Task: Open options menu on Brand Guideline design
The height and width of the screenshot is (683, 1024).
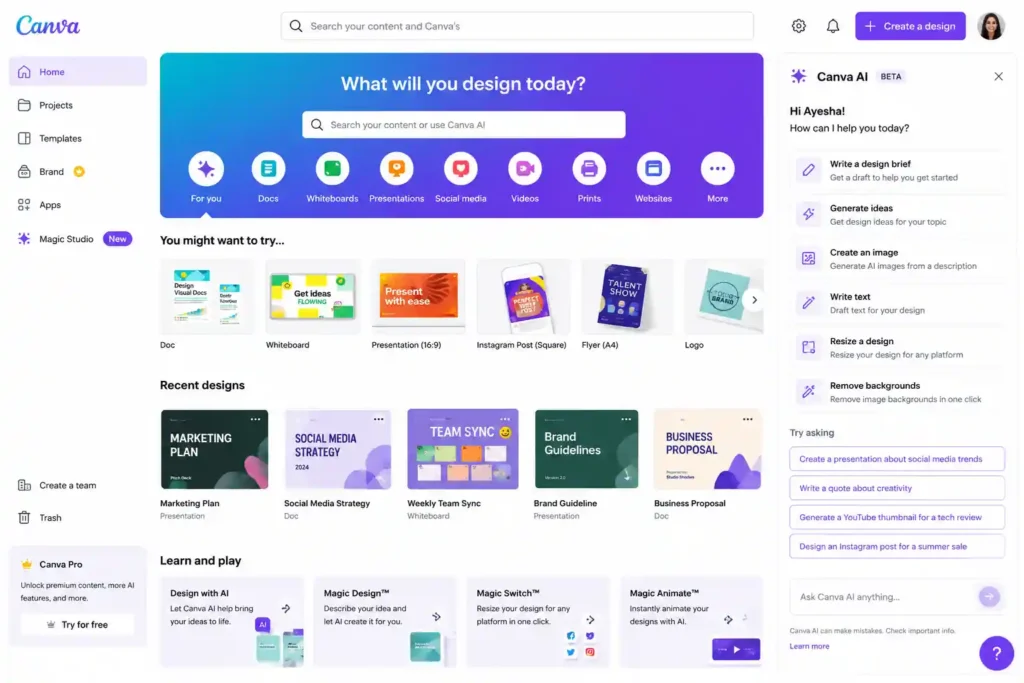Action: [626, 419]
